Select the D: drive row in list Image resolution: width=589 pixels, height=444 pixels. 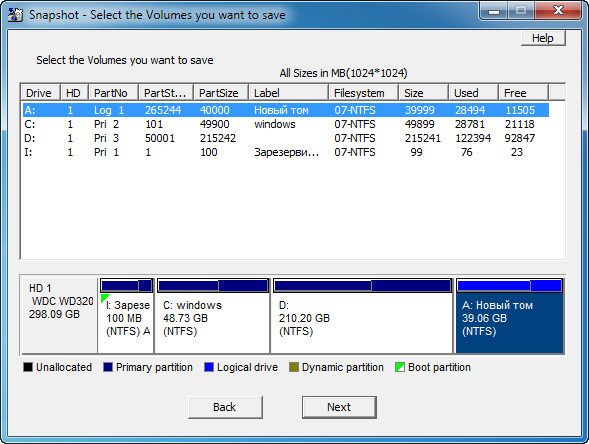point(285,138)
